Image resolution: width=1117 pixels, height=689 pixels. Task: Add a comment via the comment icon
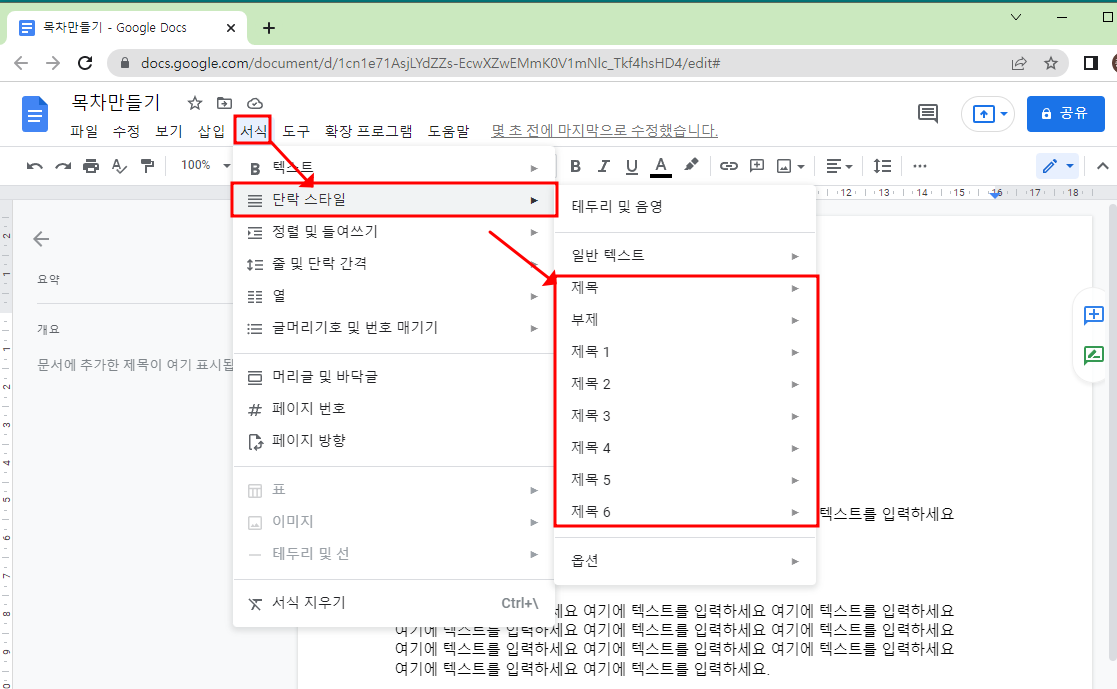(756, 166)
